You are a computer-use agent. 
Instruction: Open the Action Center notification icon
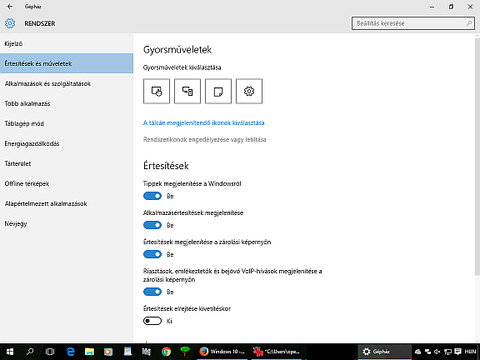(x=458, y=351)
